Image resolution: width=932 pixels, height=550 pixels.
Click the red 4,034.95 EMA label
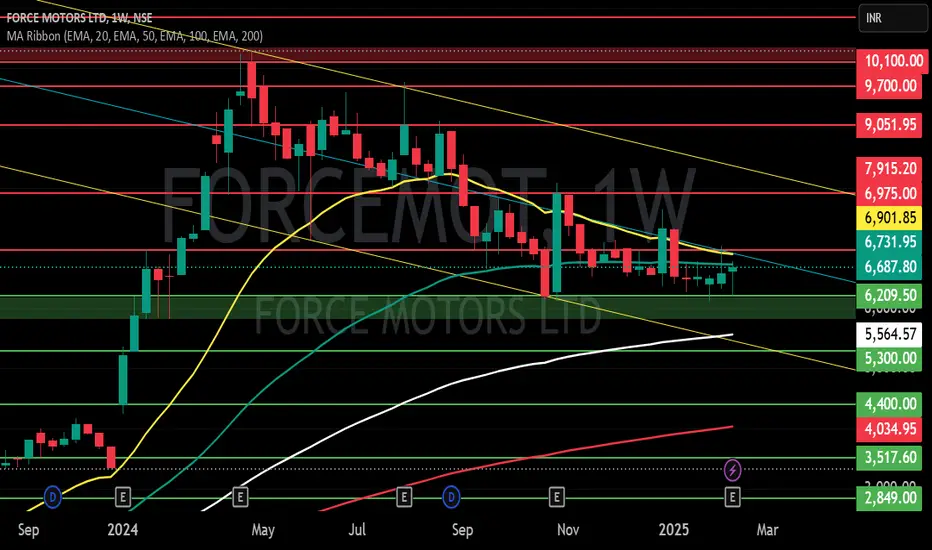click(889, 429)
